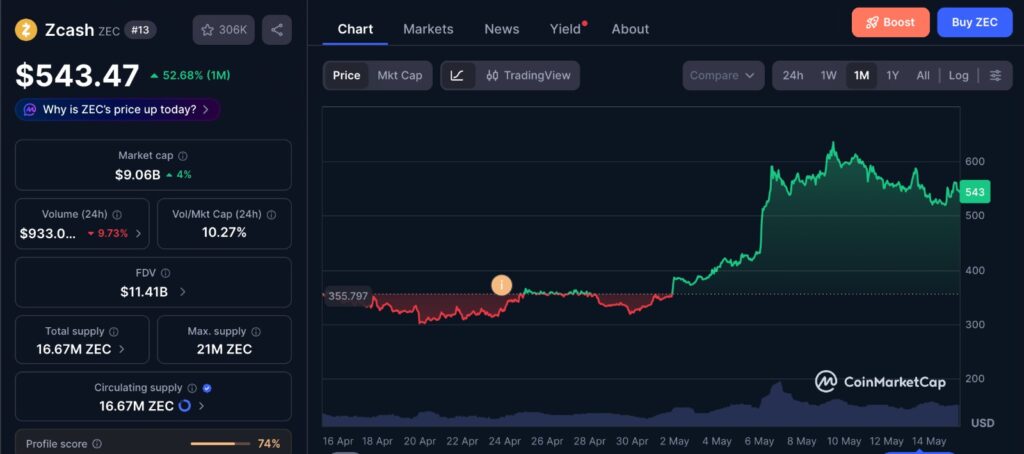Click the circular supply progress ring
Image resolution: width=1024 pixels, height=454 pixels.
(185, 406)
